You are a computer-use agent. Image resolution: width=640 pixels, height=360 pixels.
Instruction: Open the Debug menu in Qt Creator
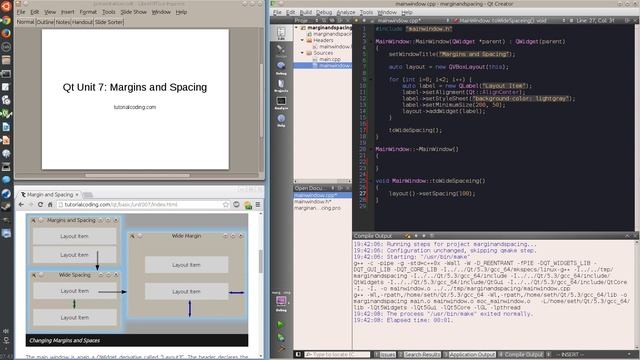(324, 12)
